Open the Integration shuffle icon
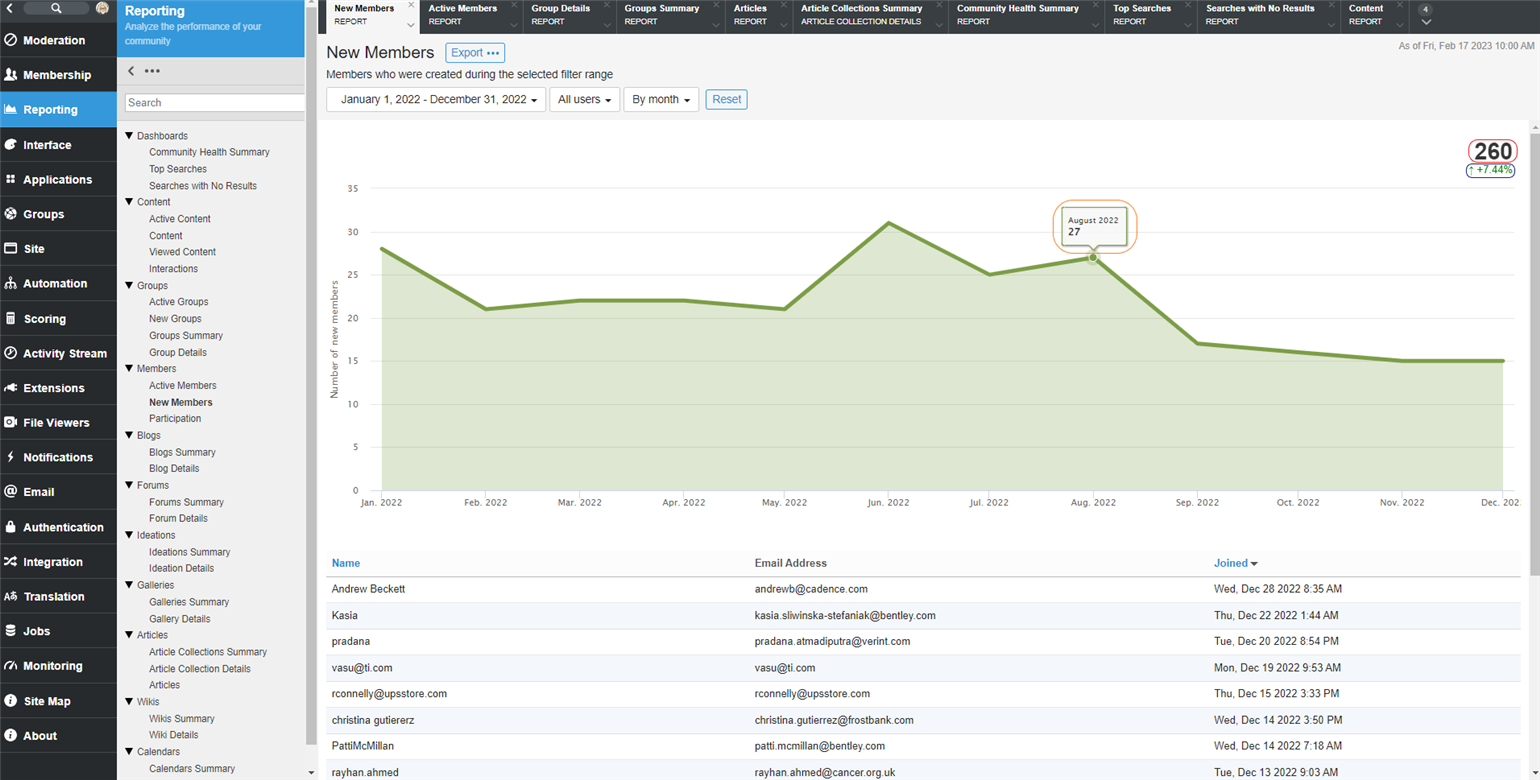Screen dimensions: 1540x780 (11, 562)
